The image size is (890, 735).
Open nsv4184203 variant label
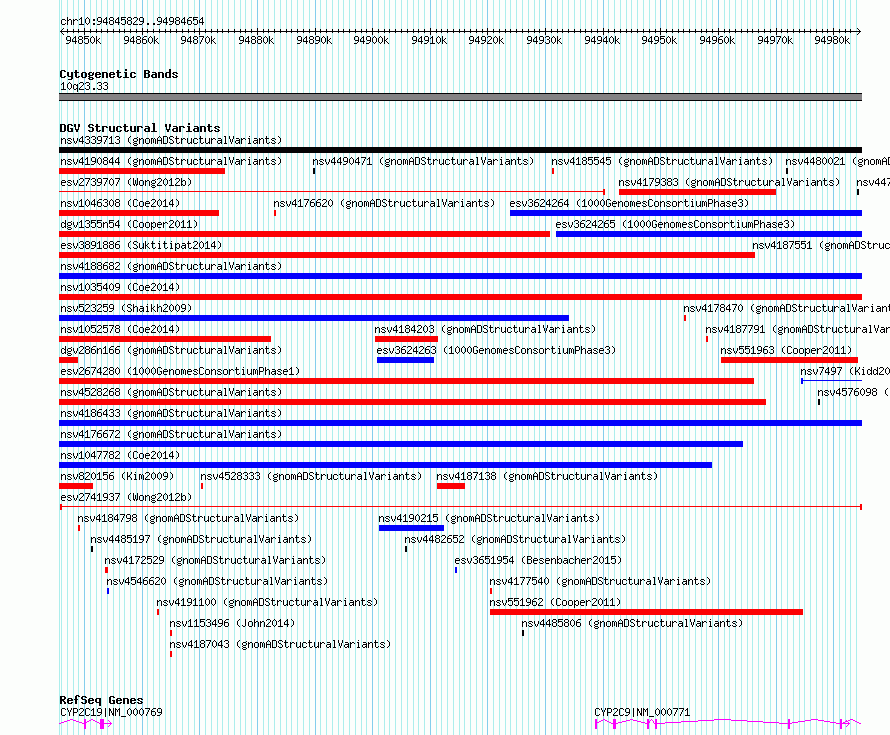[485, 329]
